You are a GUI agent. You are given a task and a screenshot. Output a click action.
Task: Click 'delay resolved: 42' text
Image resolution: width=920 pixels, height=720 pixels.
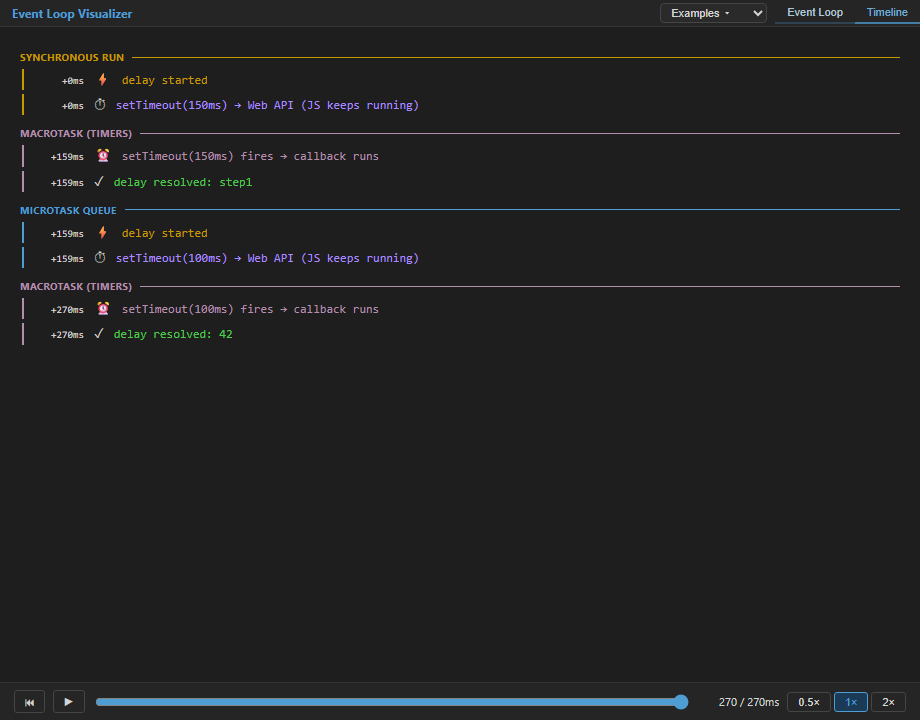click(x=173, y=334)
